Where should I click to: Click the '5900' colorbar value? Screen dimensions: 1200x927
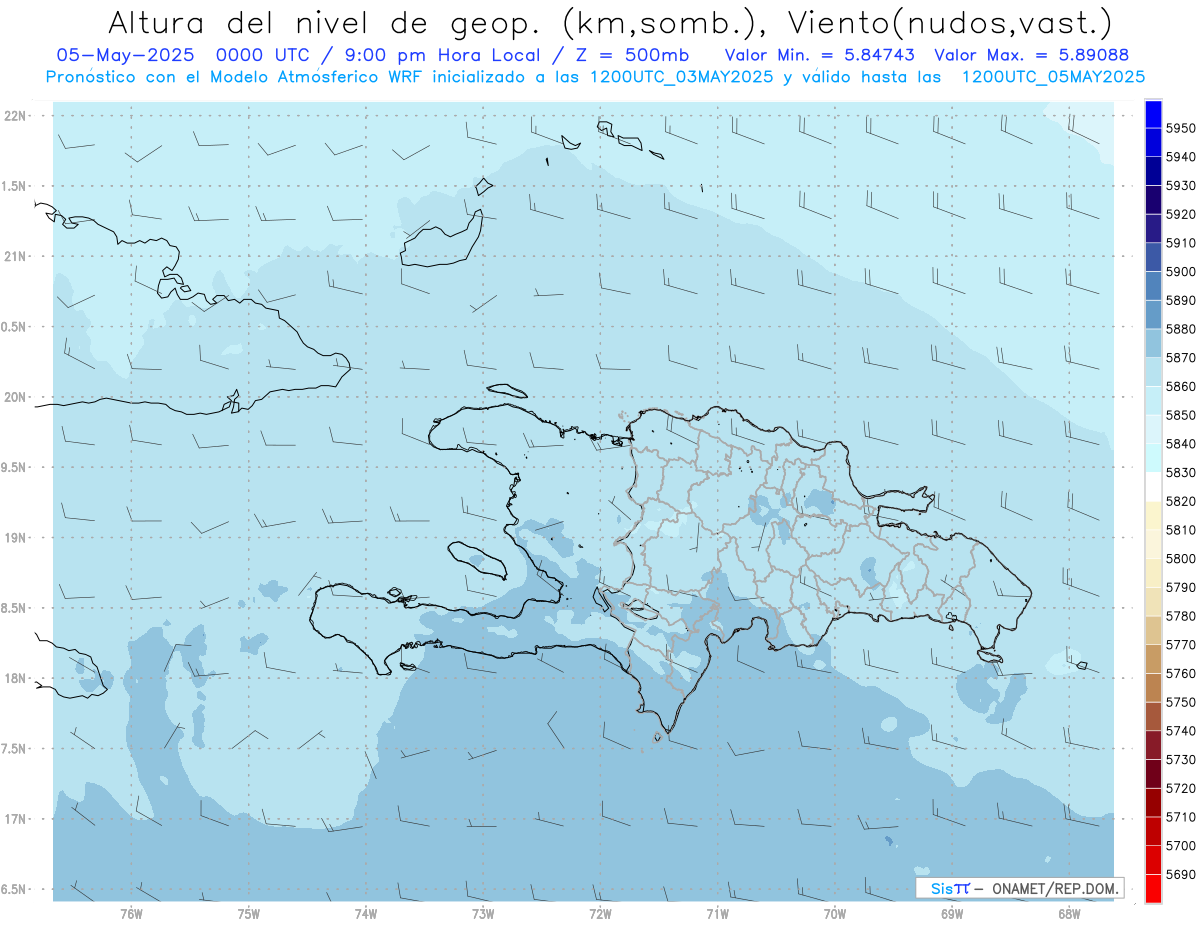1181,271
